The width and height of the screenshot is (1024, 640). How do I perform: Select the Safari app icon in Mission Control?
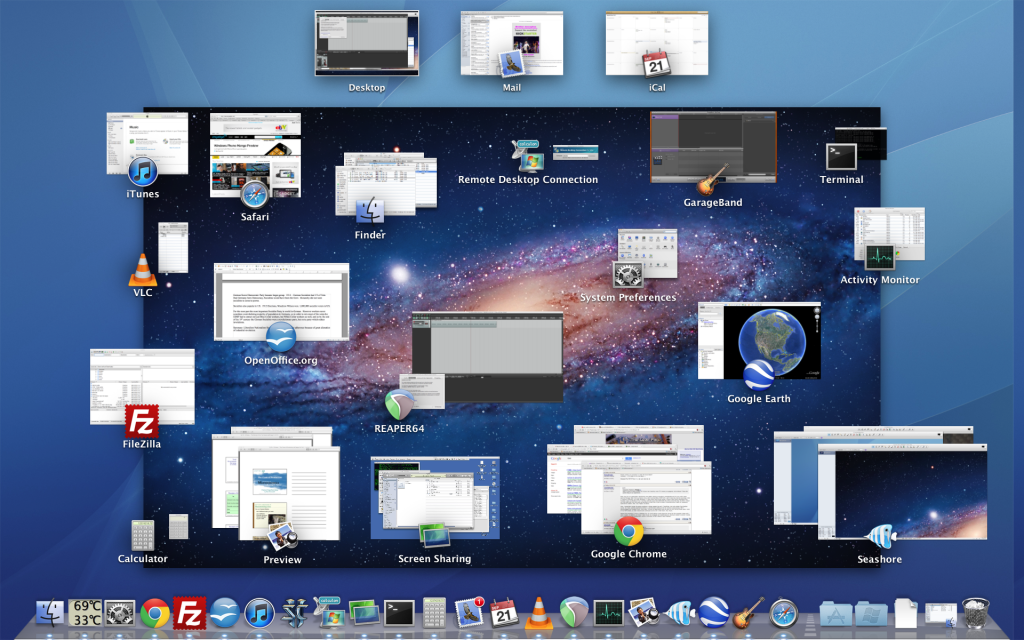255,195
